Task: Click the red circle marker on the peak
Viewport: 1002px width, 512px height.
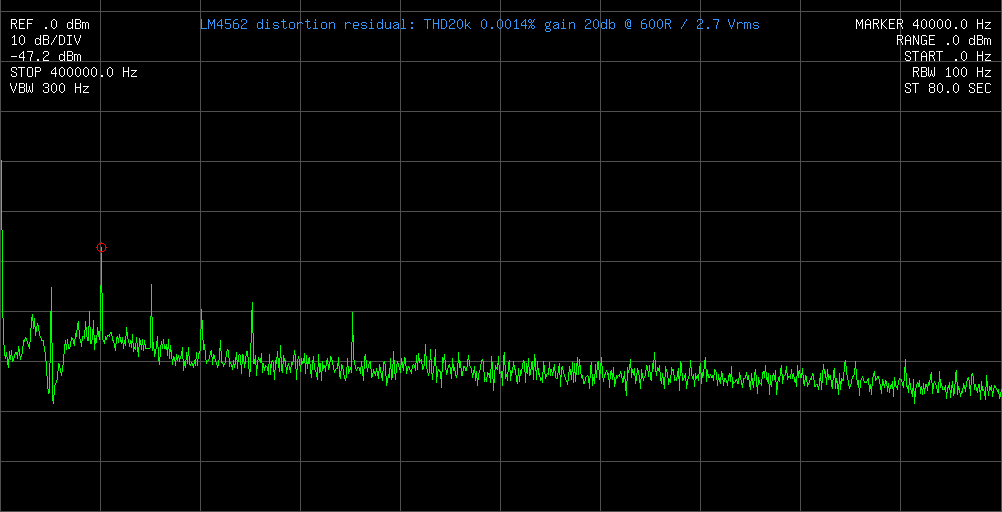Action: 101,247
